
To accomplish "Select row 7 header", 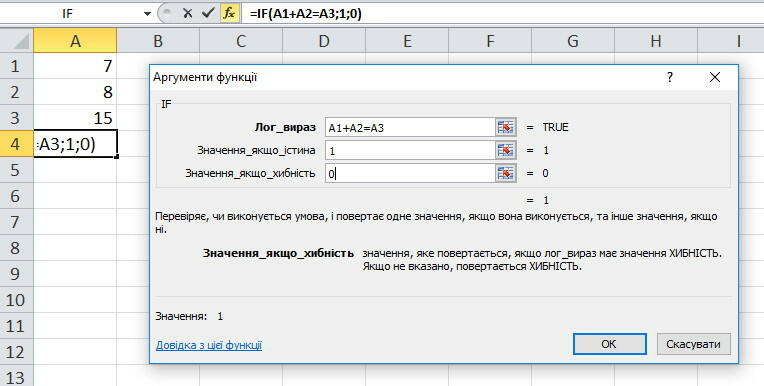I will (x=16, y=222).
